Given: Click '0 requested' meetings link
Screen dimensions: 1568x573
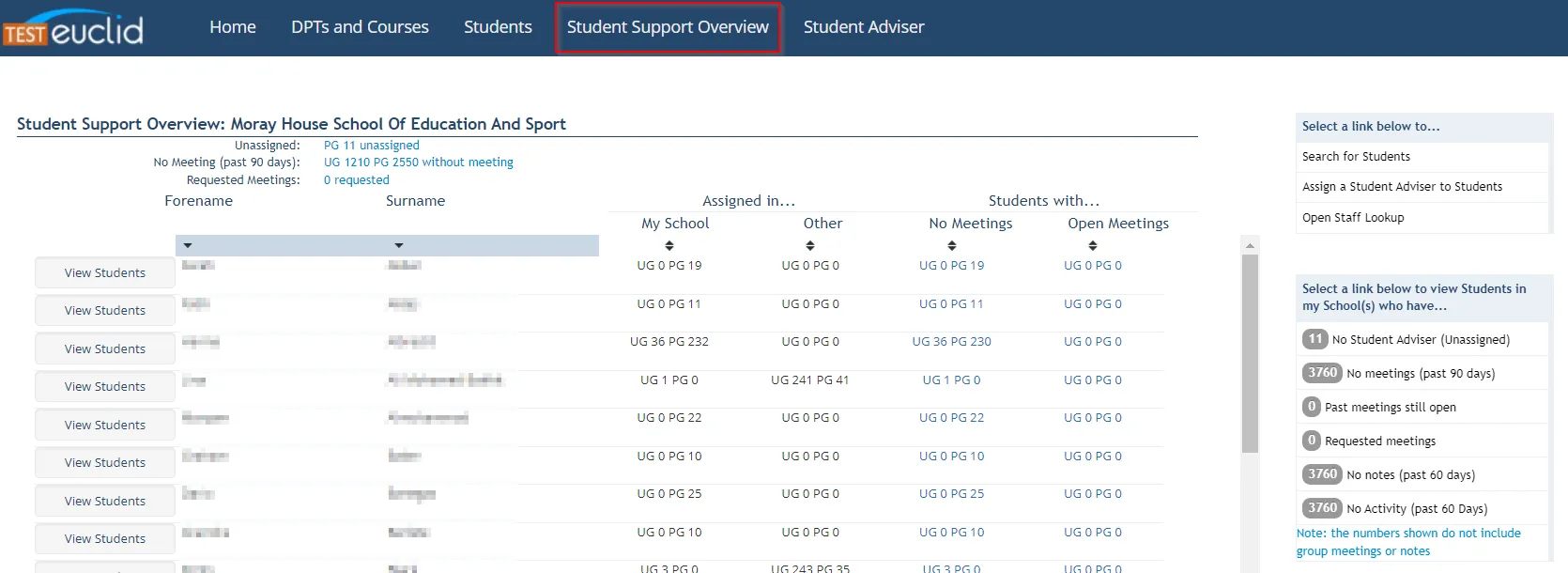Looking at the screenshot, I should click(x=357, y=180).
